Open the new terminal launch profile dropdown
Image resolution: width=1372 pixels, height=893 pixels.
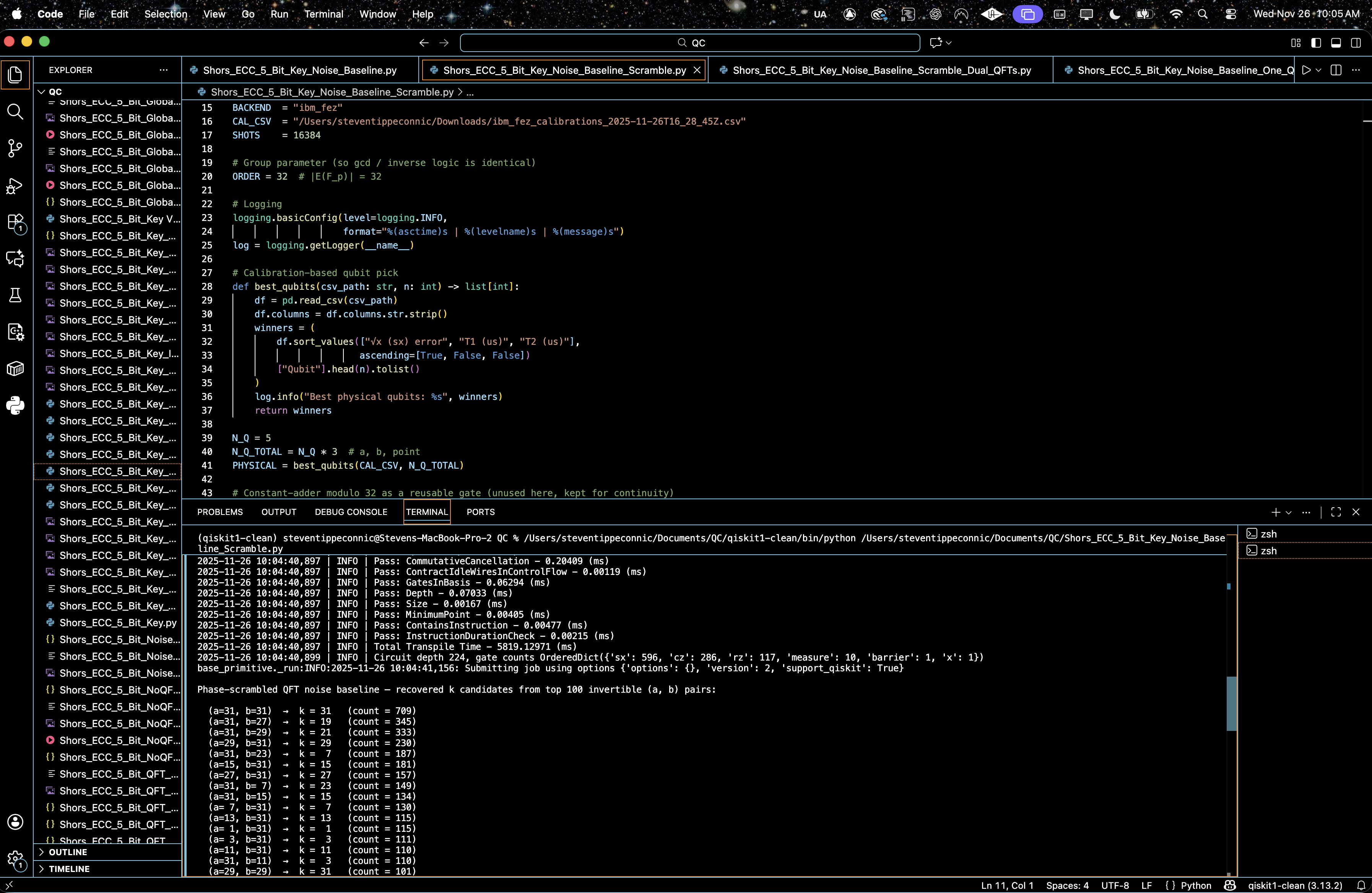[x=1289, y=512]
